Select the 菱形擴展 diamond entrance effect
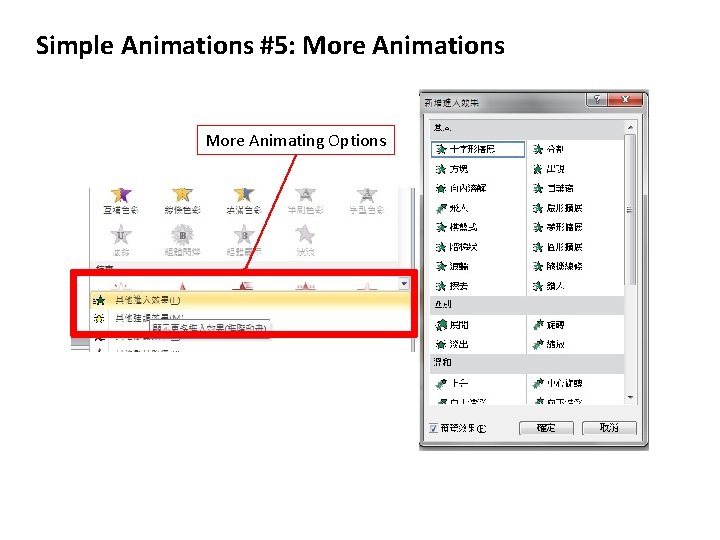Image resolution: width=720 pixels, height=540 pixels. coord(557,227)
